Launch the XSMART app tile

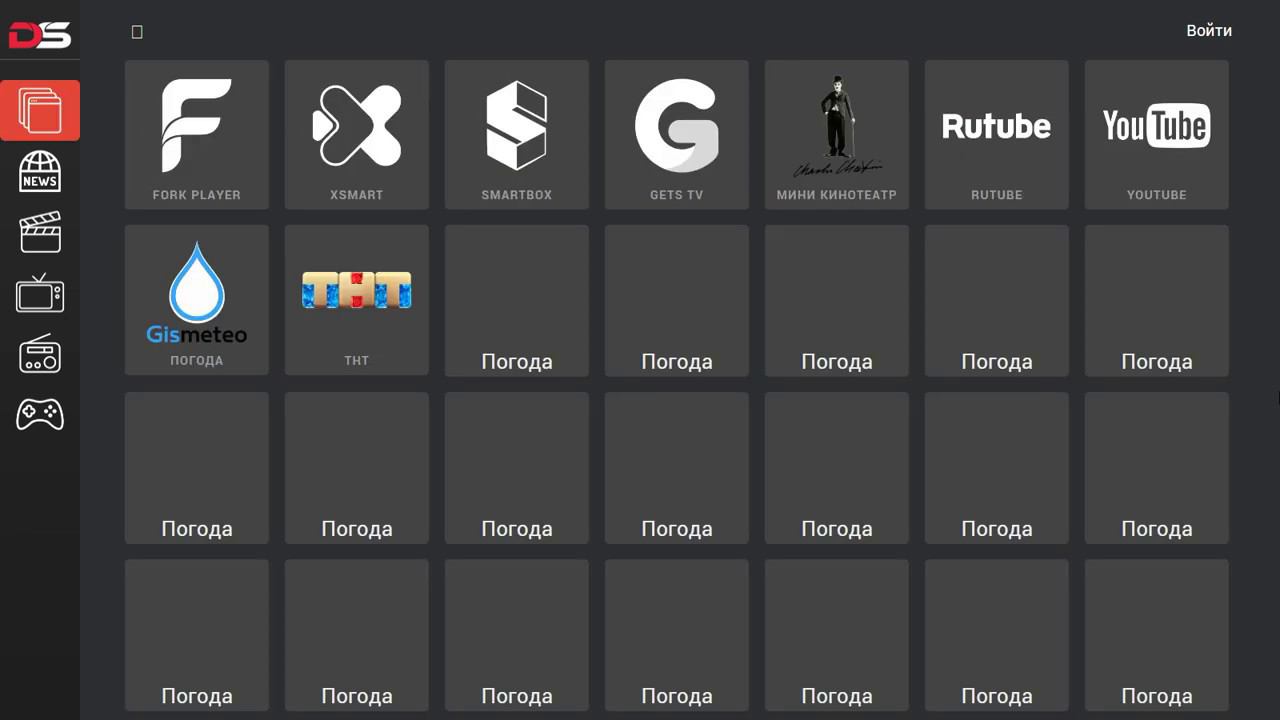(357, 135)
